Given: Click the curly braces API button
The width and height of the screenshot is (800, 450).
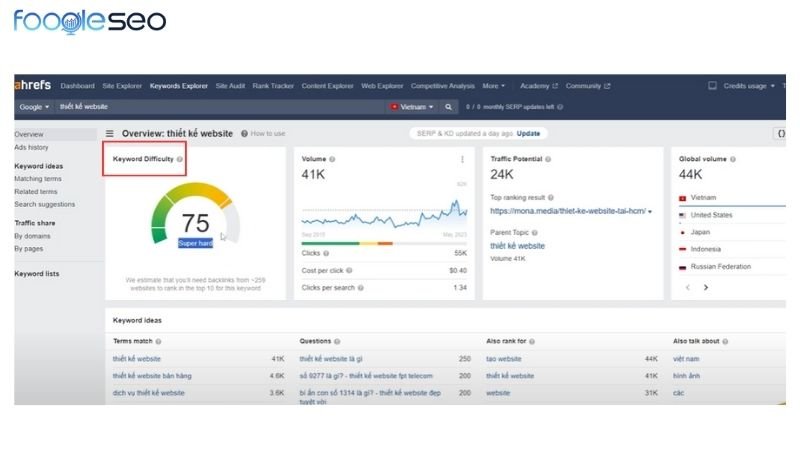Looking at the screenshot, I should [x=781, y=134].
